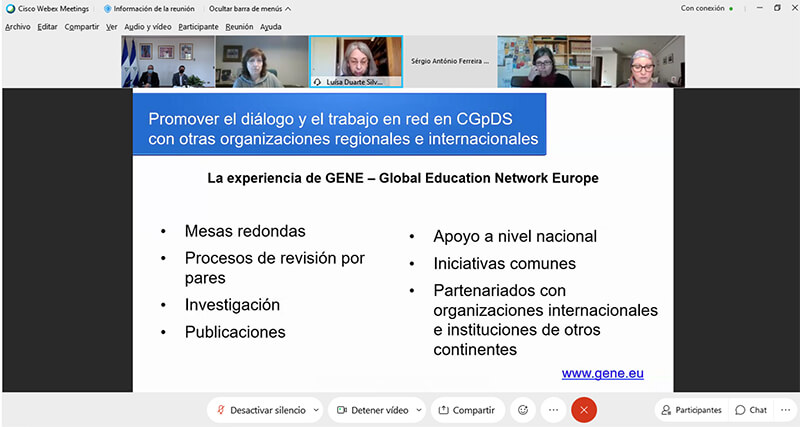Select the thumbnail with two men and flags
800x427 pixels.
click(x=168, y=62)
